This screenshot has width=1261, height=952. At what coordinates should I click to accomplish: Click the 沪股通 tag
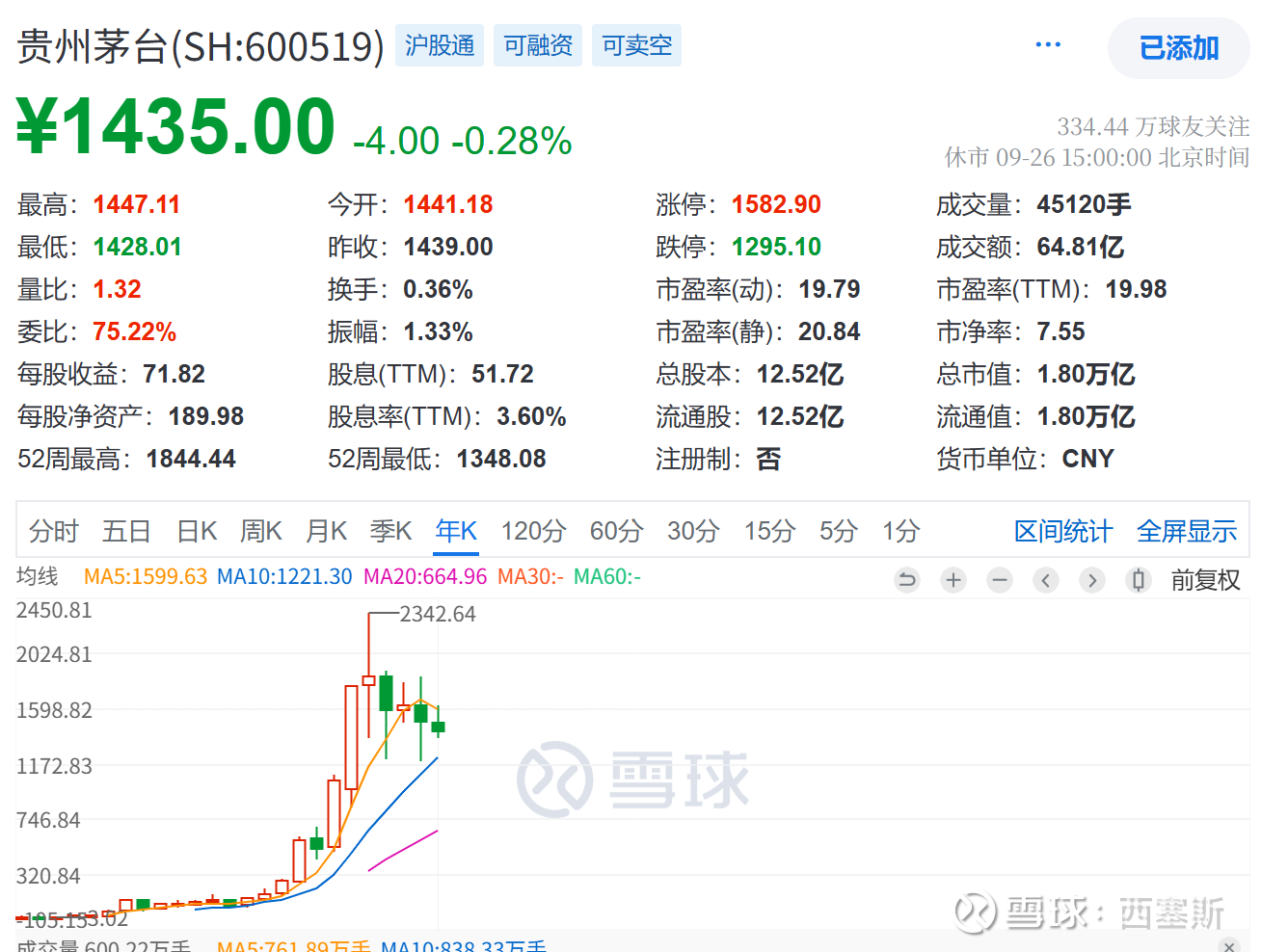click(x=440, y=45)
